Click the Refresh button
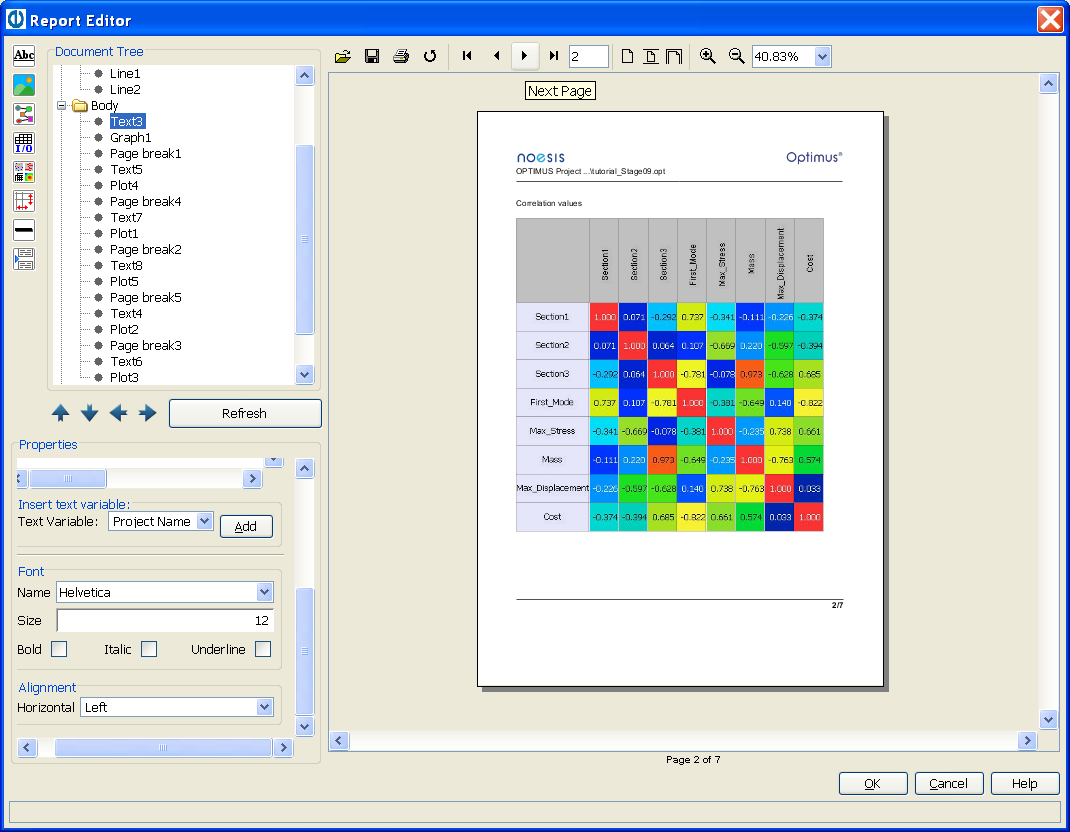1070x832 pixels. [x=245, y=413]
